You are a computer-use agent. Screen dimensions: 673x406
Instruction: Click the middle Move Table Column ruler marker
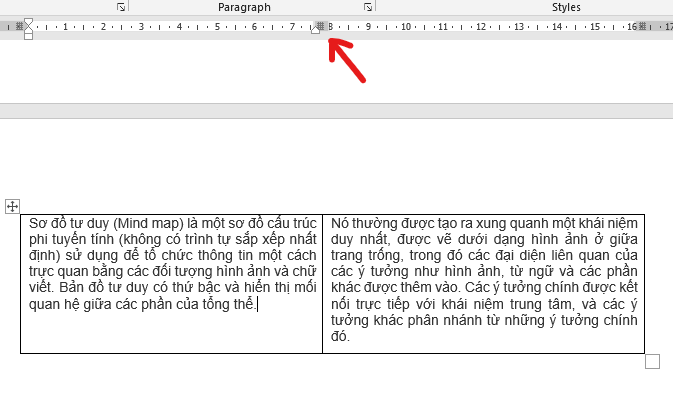[x=320, y=26]
